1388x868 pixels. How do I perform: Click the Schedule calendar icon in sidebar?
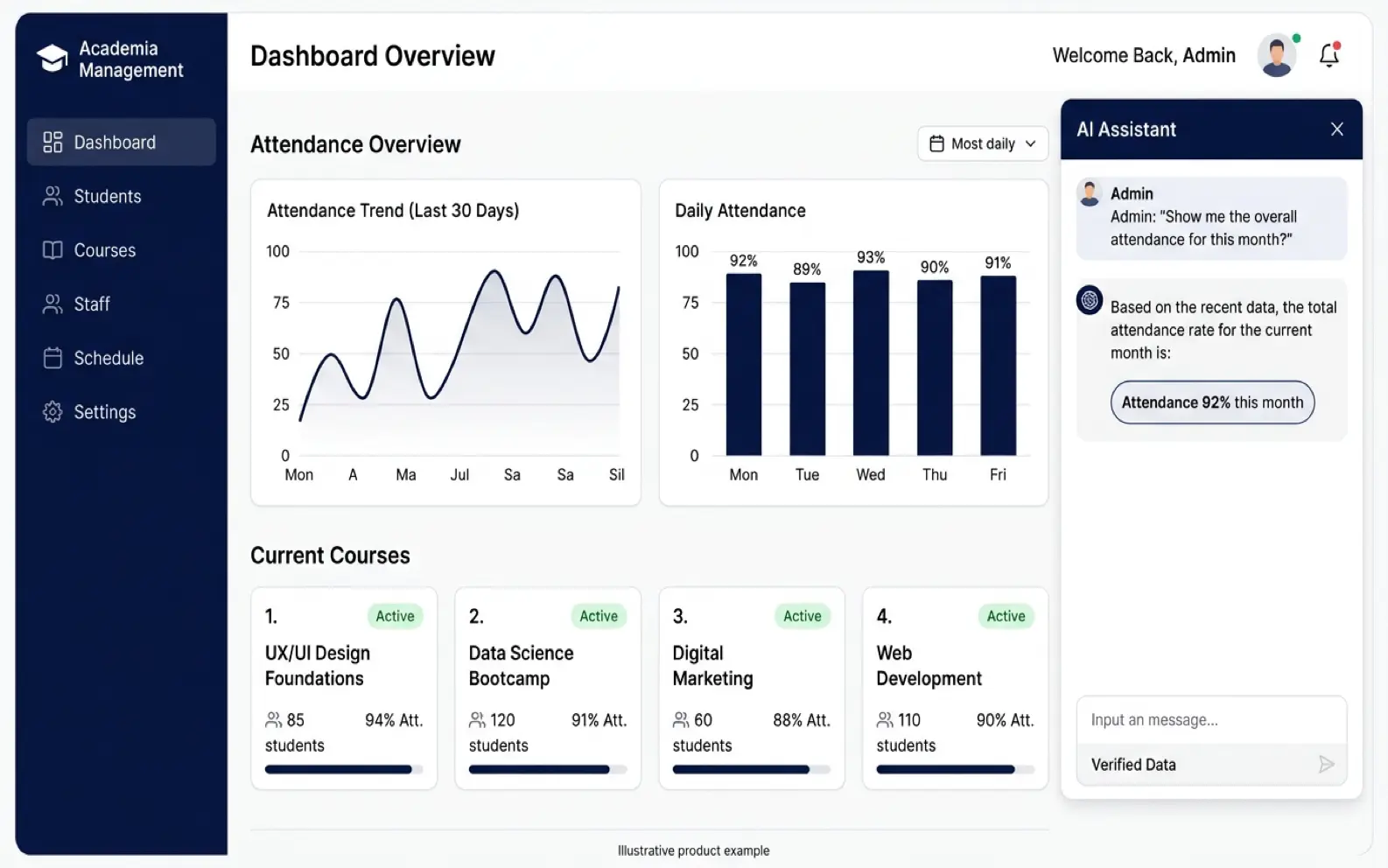[53, 358]
